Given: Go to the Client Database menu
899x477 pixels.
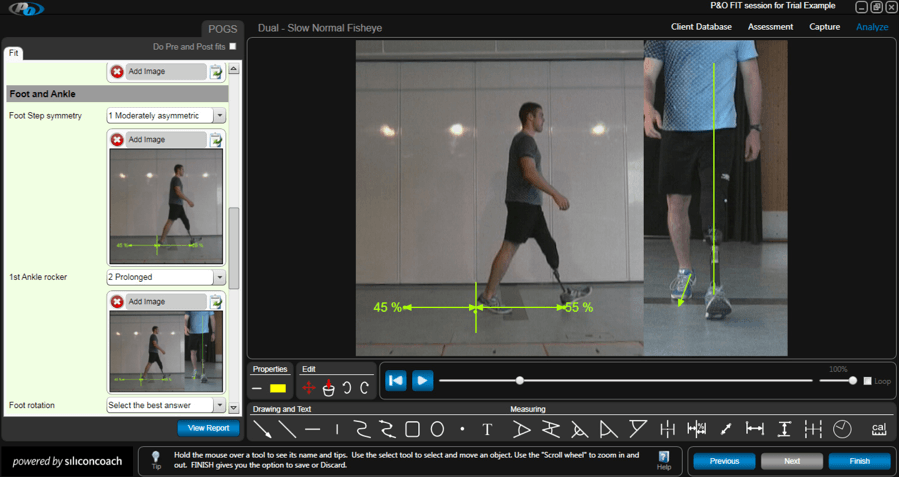Looking at the screenshot, I should 701,27.
